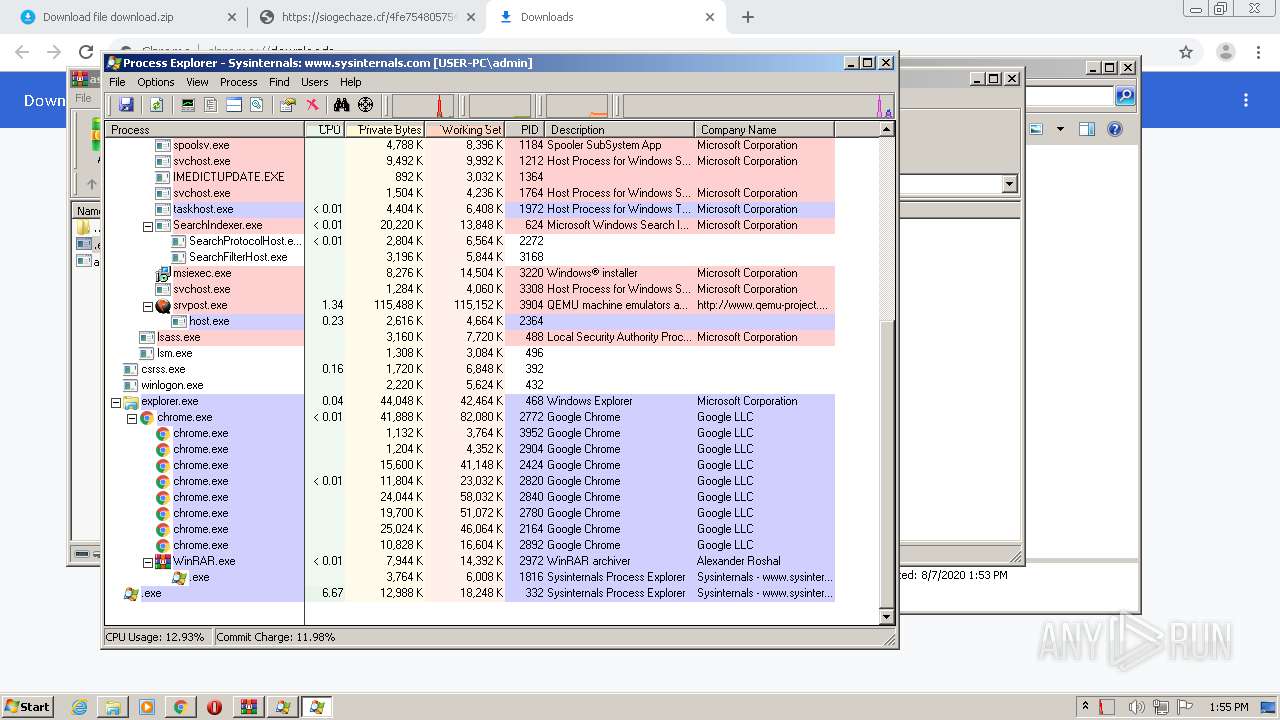This screenshot has height=720, width=1280.
Task: Collapse the chrome.exe parent tree node
Action: coord(131,418)
